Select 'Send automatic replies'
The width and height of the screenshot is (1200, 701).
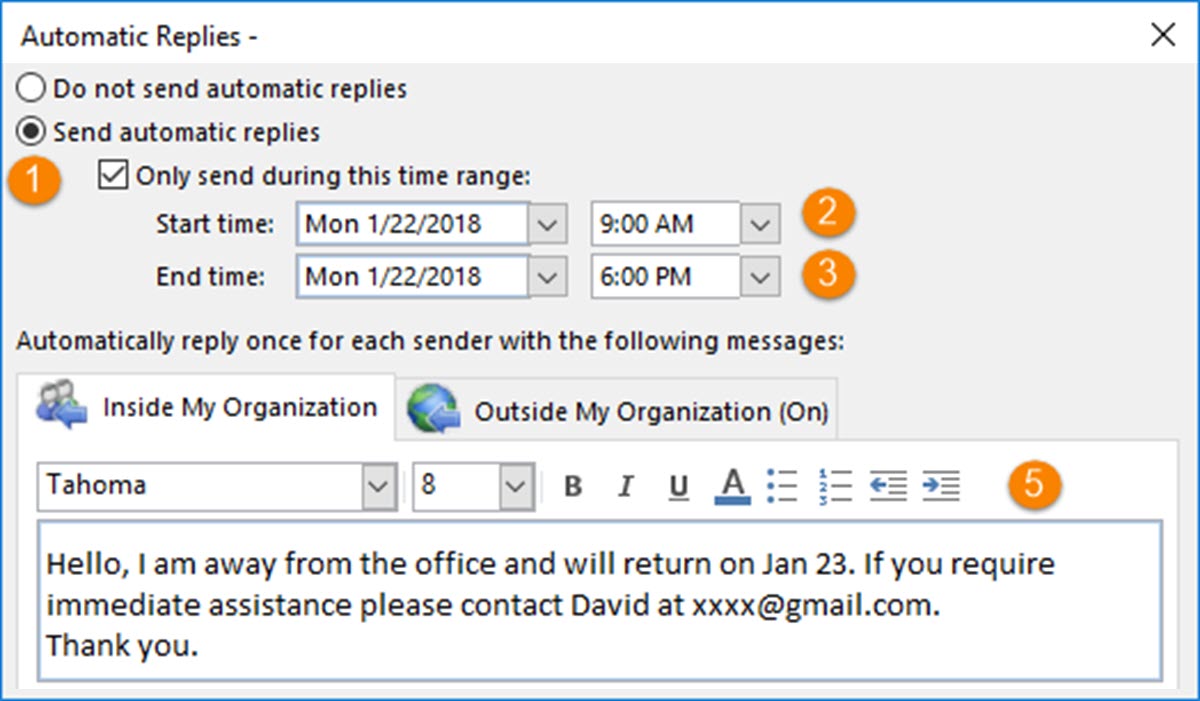pos(31,131)
